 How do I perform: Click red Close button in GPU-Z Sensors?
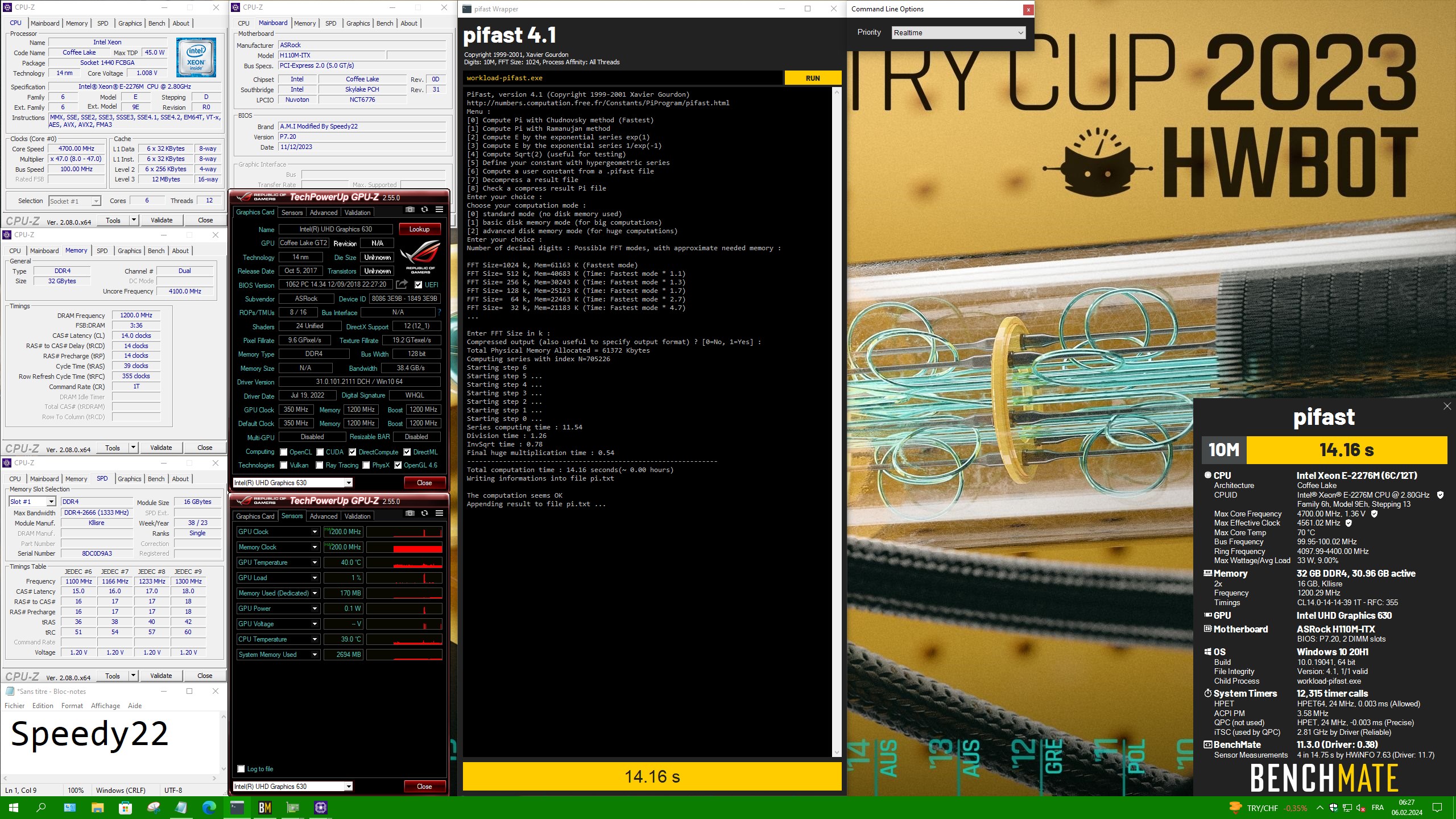pos(424,786)
